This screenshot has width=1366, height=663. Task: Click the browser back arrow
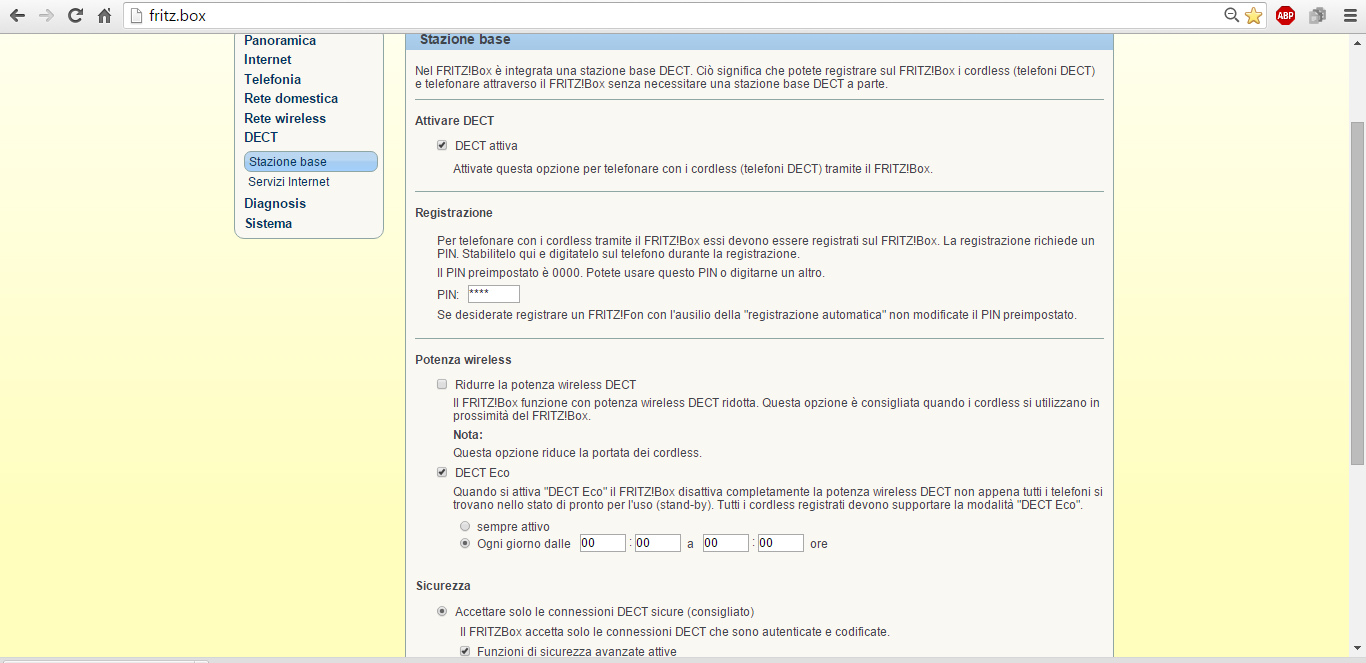(17, 16)
